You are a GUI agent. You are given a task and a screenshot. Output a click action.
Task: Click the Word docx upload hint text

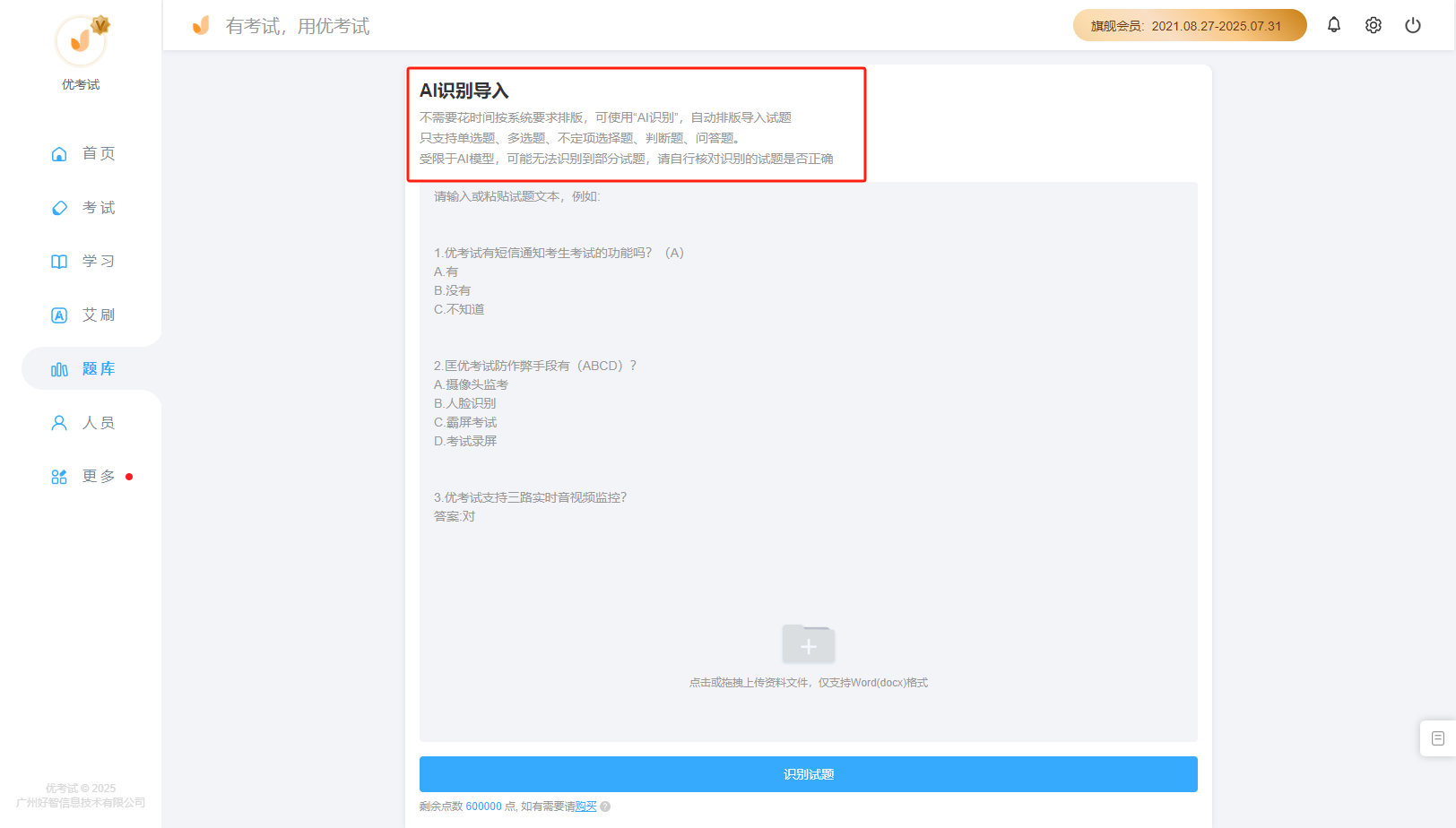tap(809, 683)
